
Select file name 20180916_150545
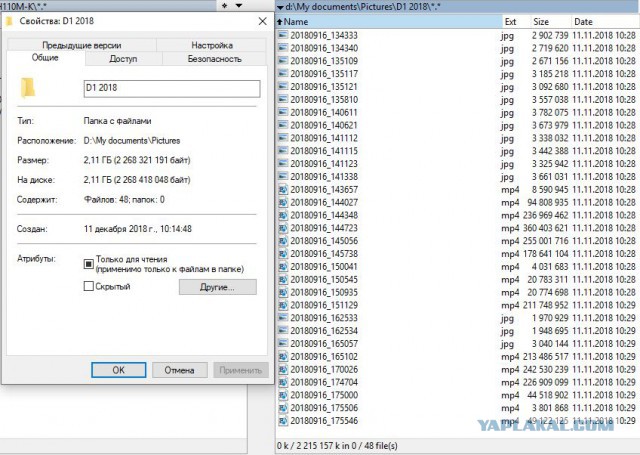coord(324,280)
